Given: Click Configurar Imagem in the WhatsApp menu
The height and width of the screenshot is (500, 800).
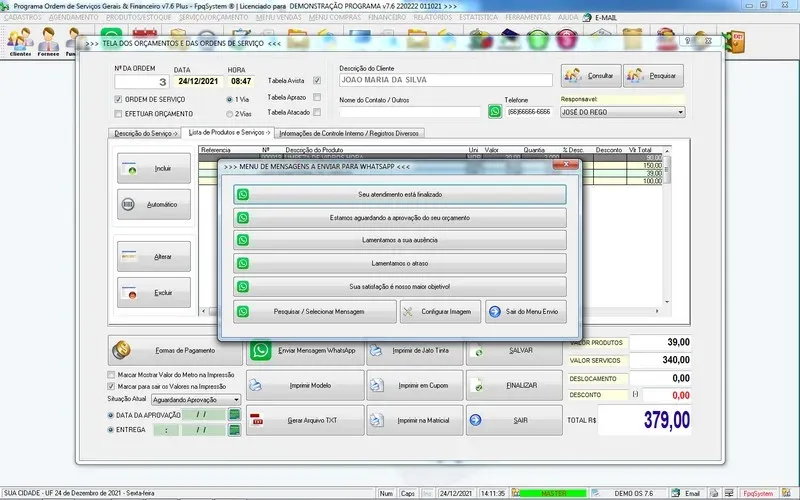Looking at the screenshot, I should coord(441,311).
